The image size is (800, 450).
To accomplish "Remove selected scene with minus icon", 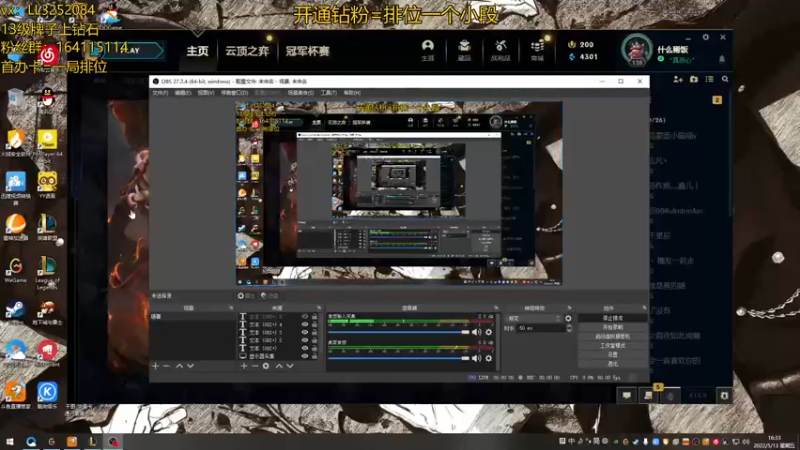I will click(166, 366).
